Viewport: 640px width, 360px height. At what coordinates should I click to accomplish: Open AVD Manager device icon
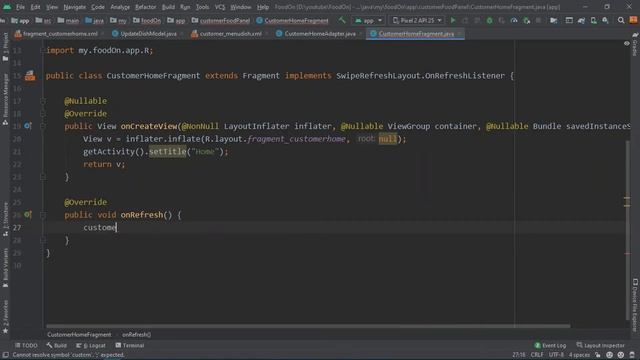(593, 20)
